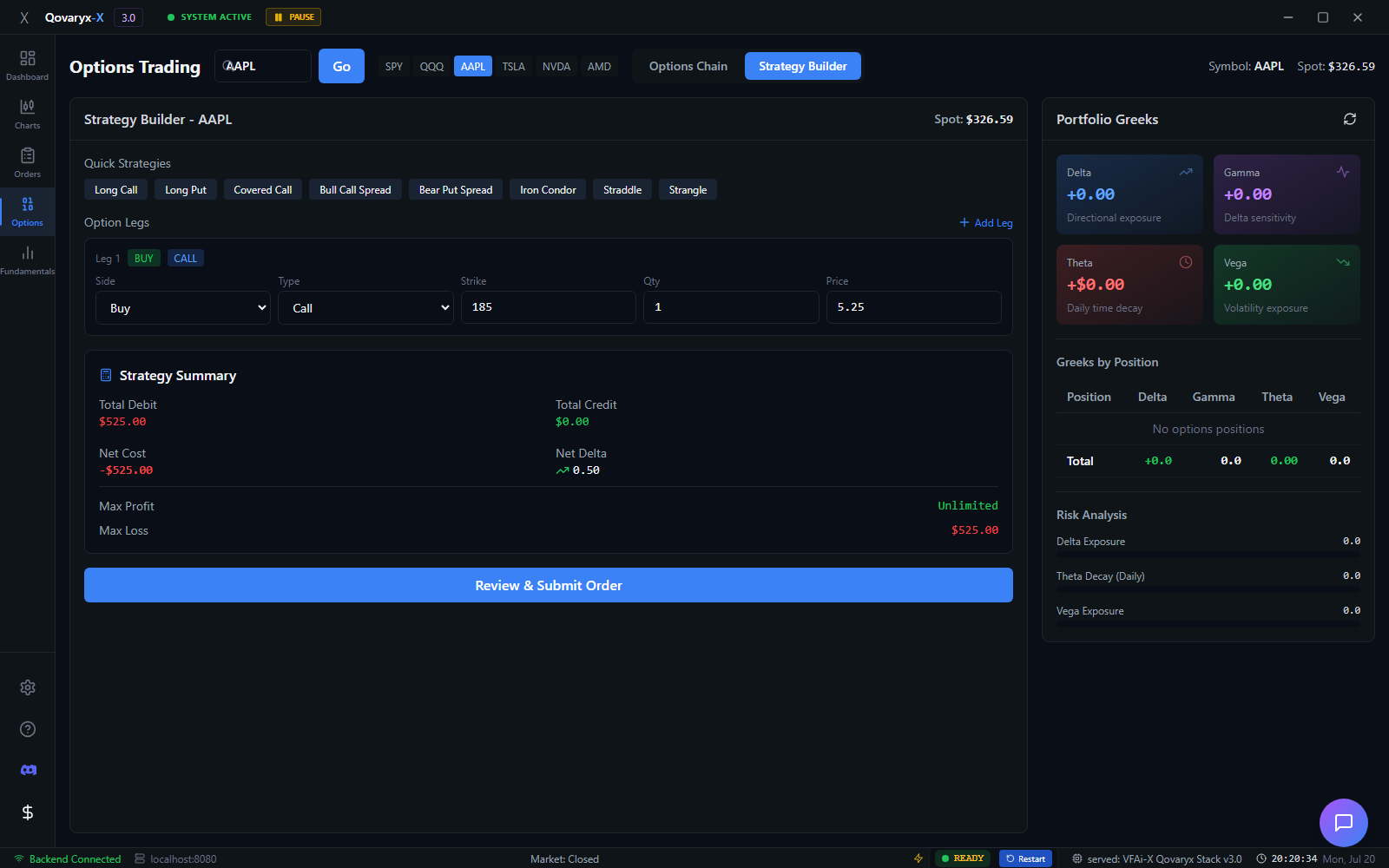Screen dimensions: 1389x868
Task: Add a new option leg
Action: (x=986, y=222)
